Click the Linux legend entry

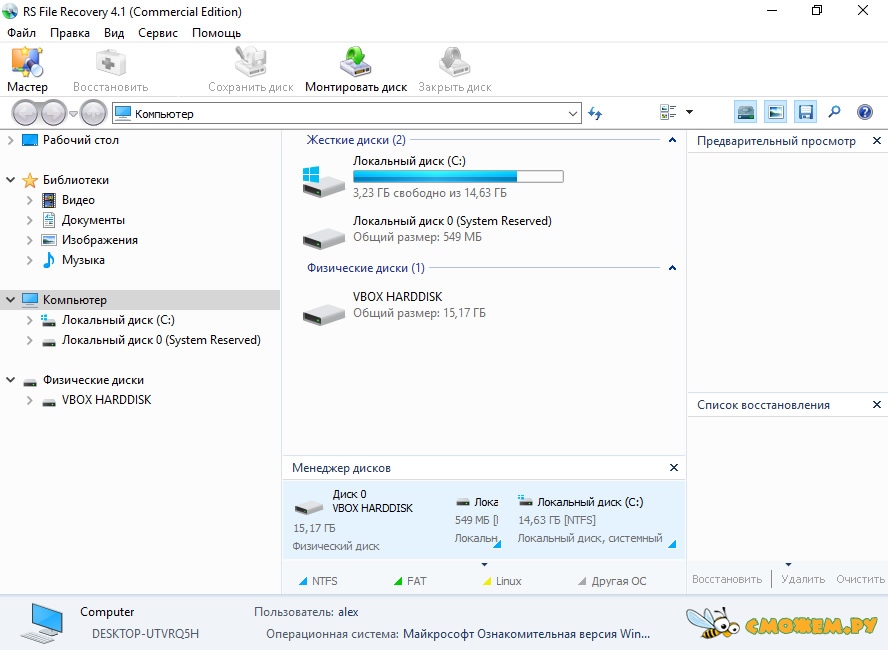coord(502,581)
